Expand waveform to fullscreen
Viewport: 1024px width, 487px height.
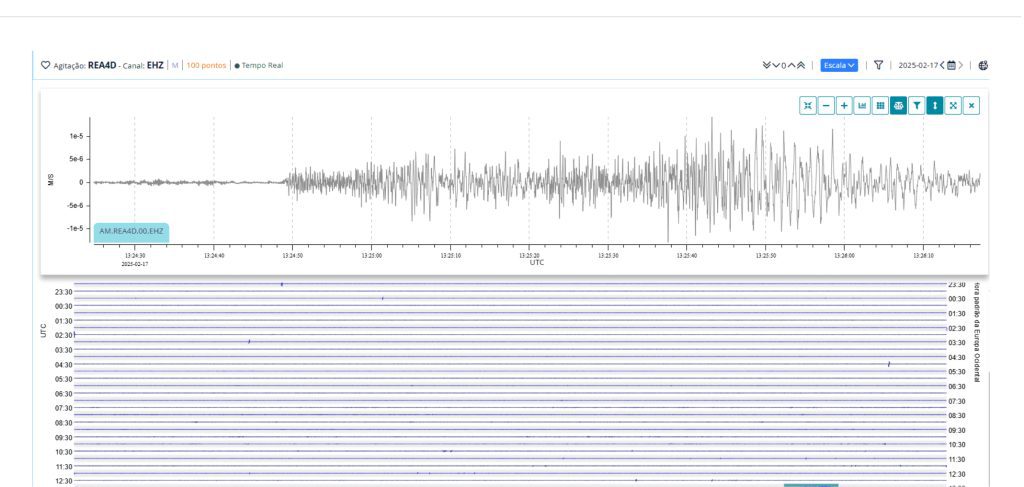pyautogui.click(x=953, y=106)
